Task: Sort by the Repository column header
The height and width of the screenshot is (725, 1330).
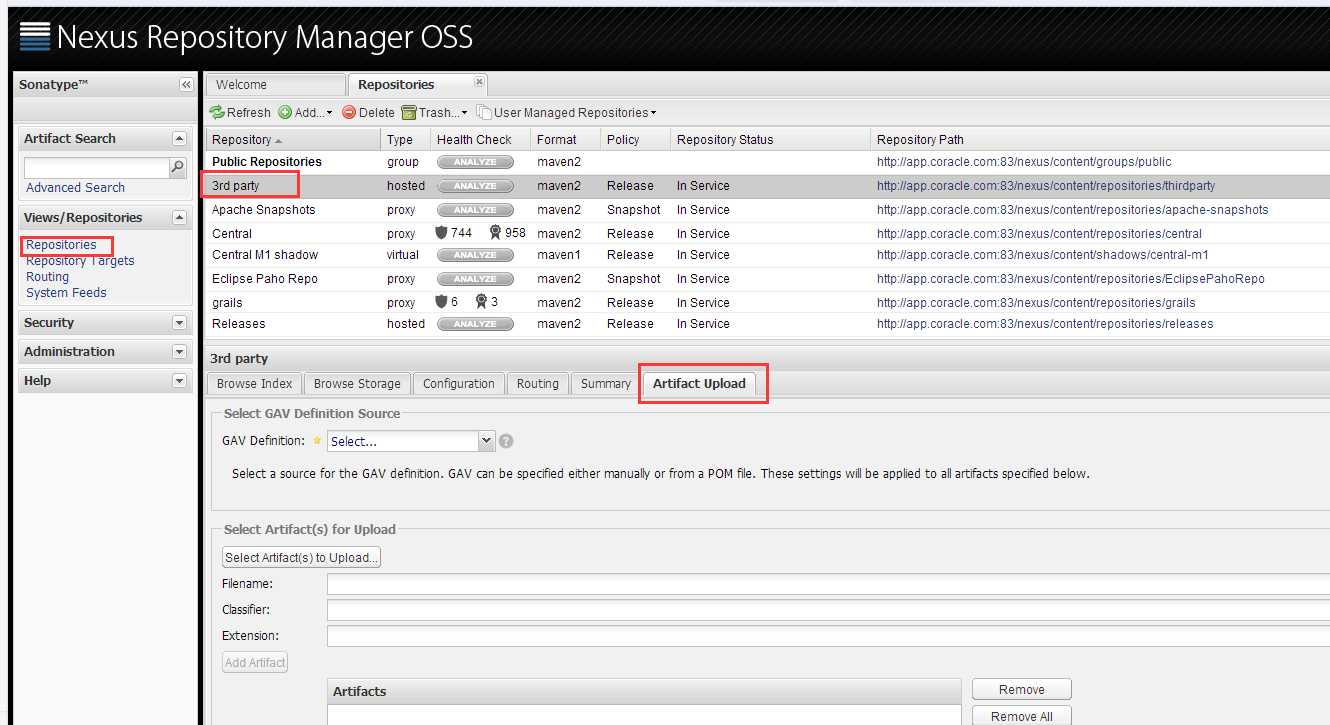Action: click(x=293, y=140)
